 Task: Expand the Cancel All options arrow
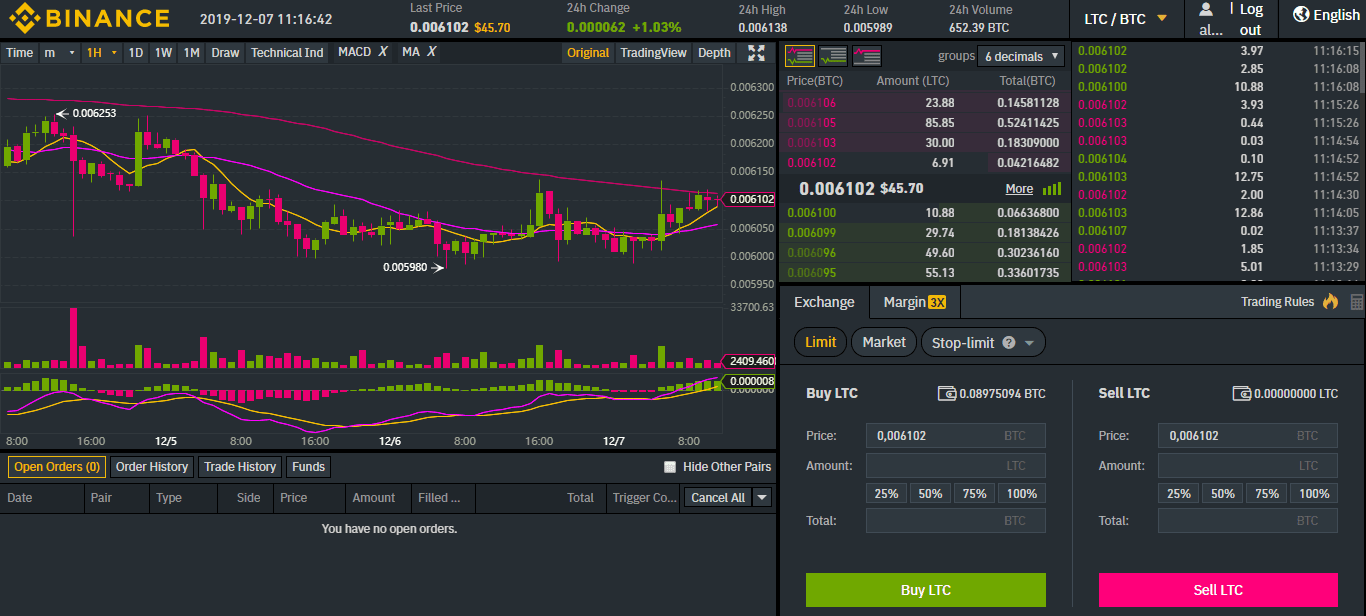763,497
